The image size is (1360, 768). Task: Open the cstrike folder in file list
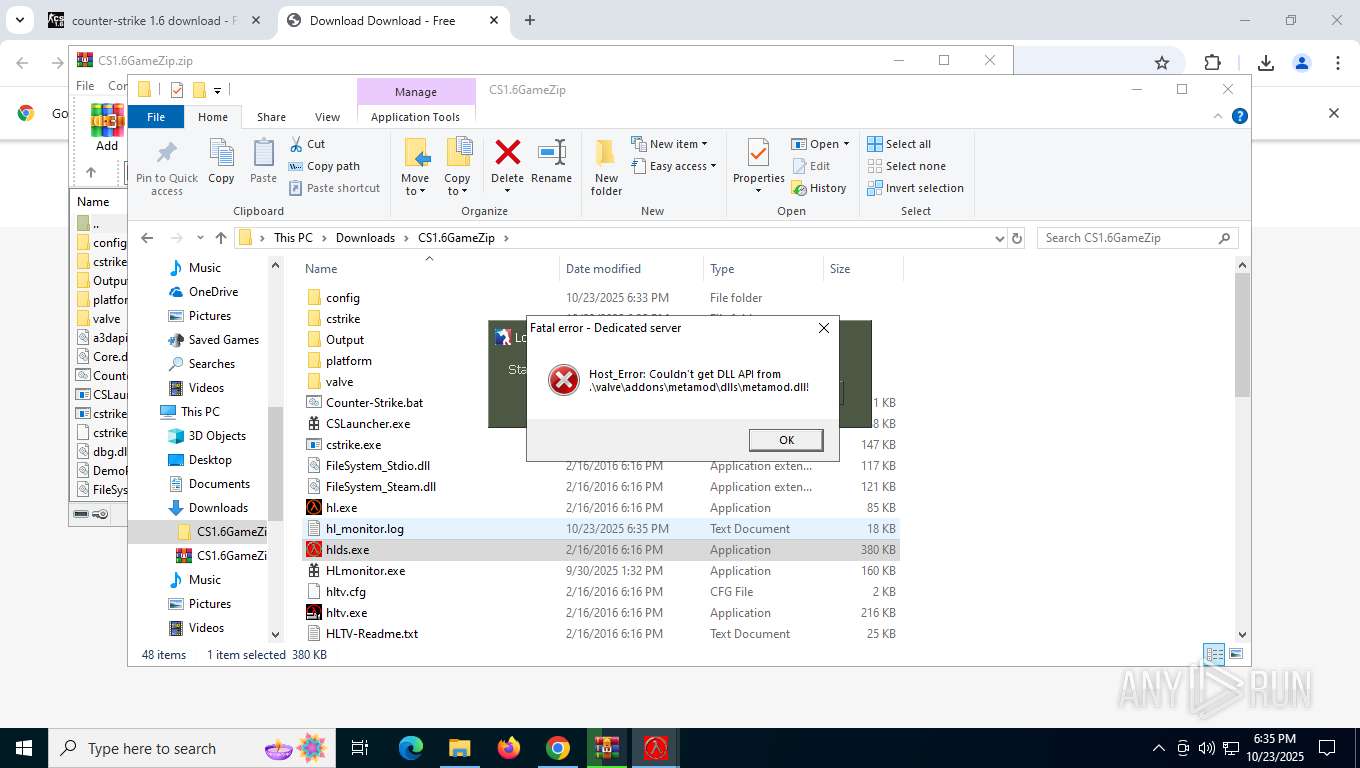click(x=343, y=319)
